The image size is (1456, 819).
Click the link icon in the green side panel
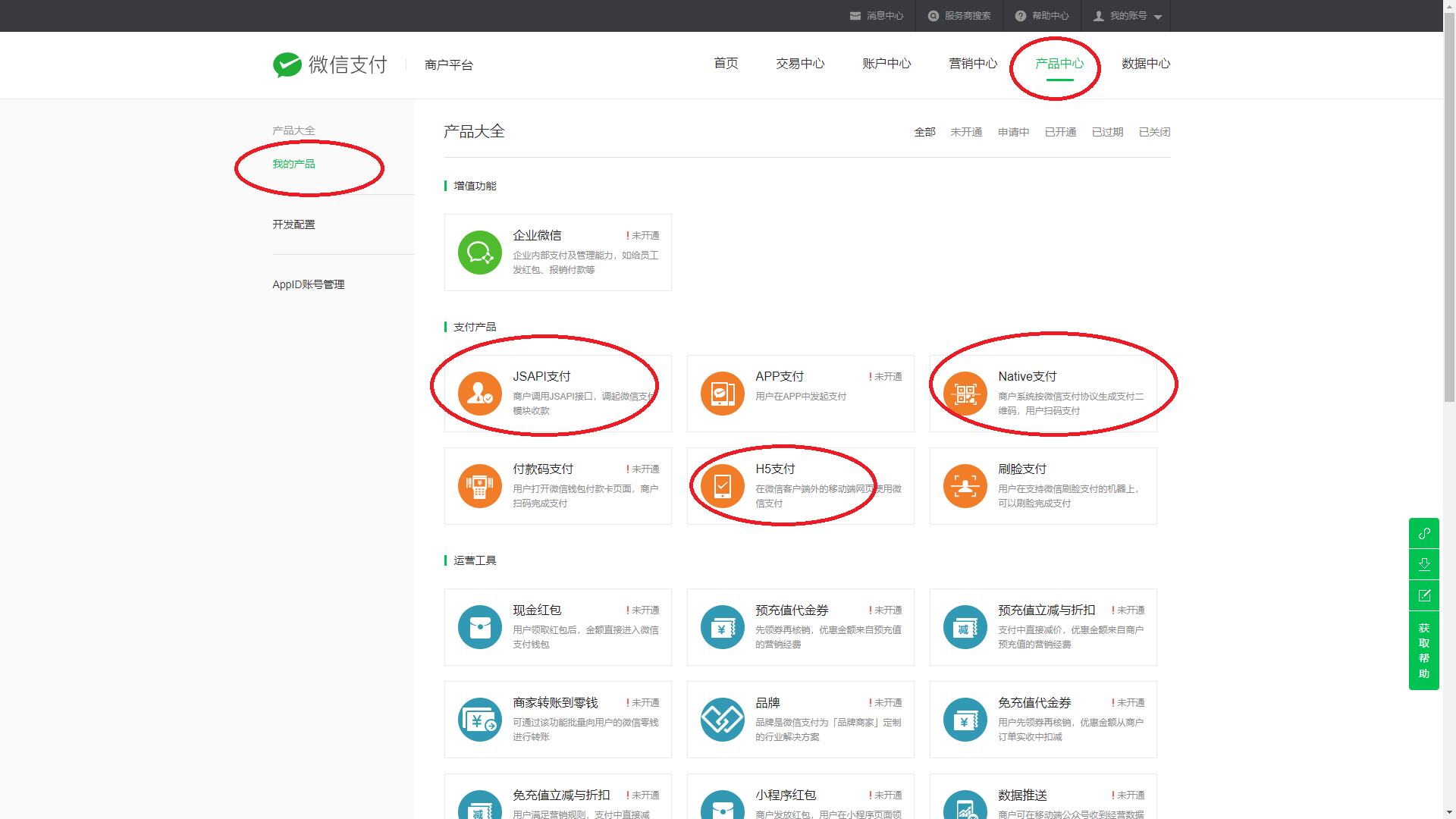1424,533
